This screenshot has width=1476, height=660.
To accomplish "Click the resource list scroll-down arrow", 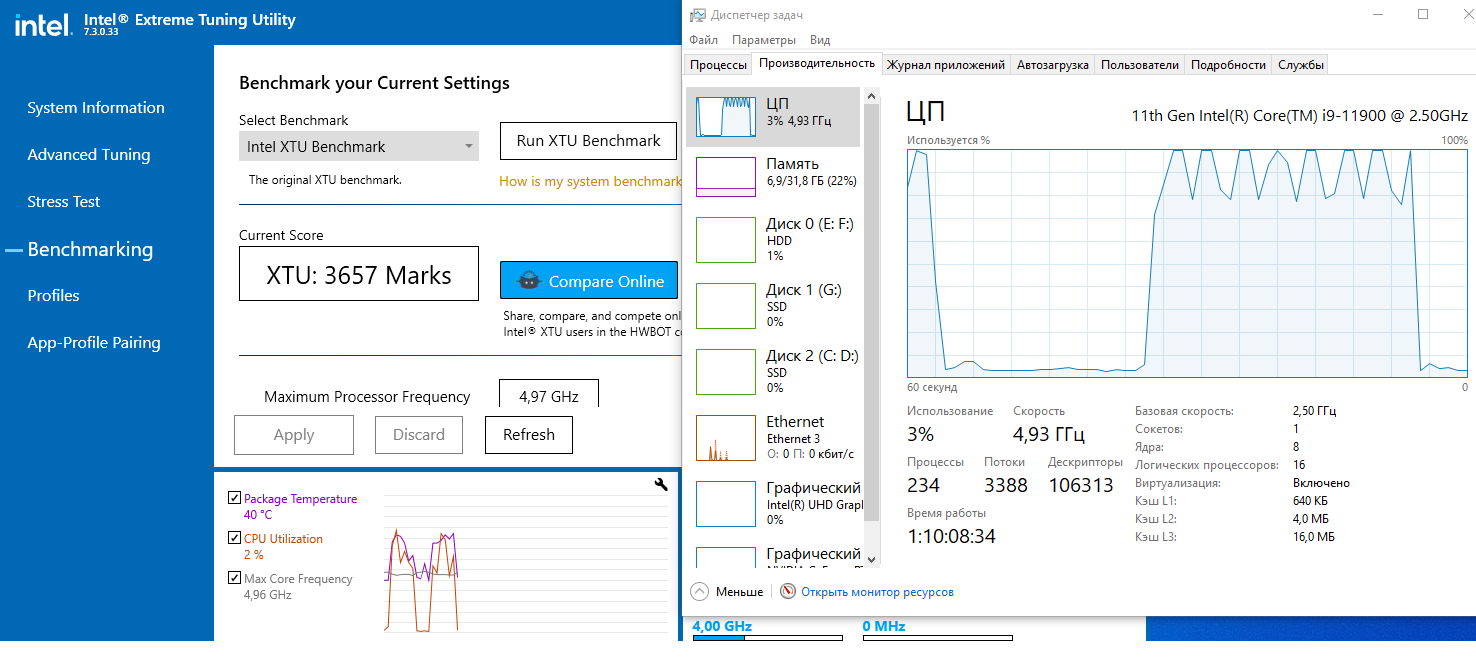I will tap(870, 558).
